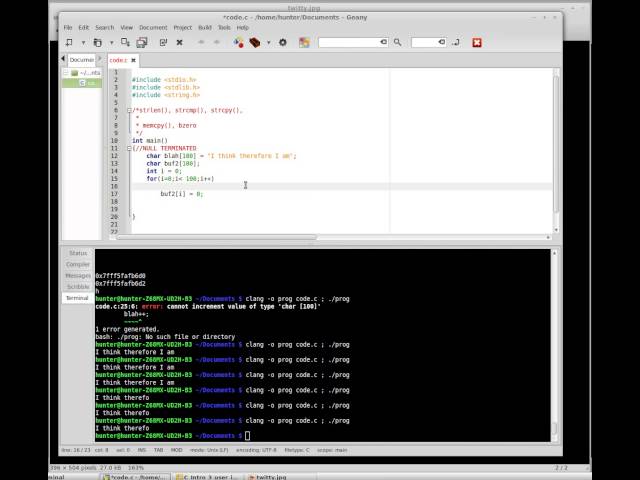
Task: Click the 'for(i=0;i< 100;i++)' line
Action: 180,179
